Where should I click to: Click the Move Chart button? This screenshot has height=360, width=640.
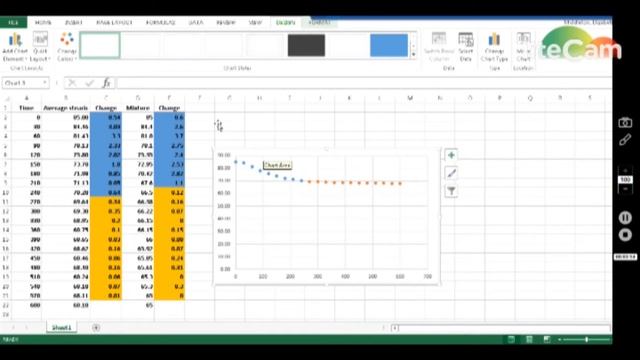523,47
